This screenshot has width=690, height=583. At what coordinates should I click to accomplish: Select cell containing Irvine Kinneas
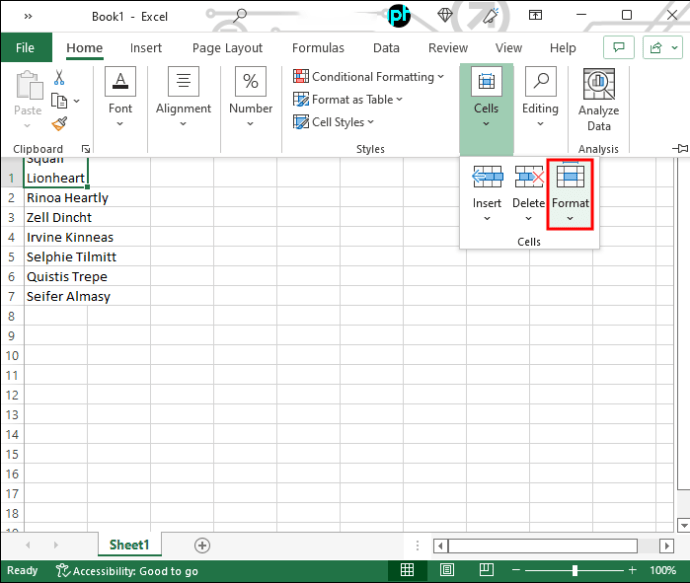tap(55, 237)
